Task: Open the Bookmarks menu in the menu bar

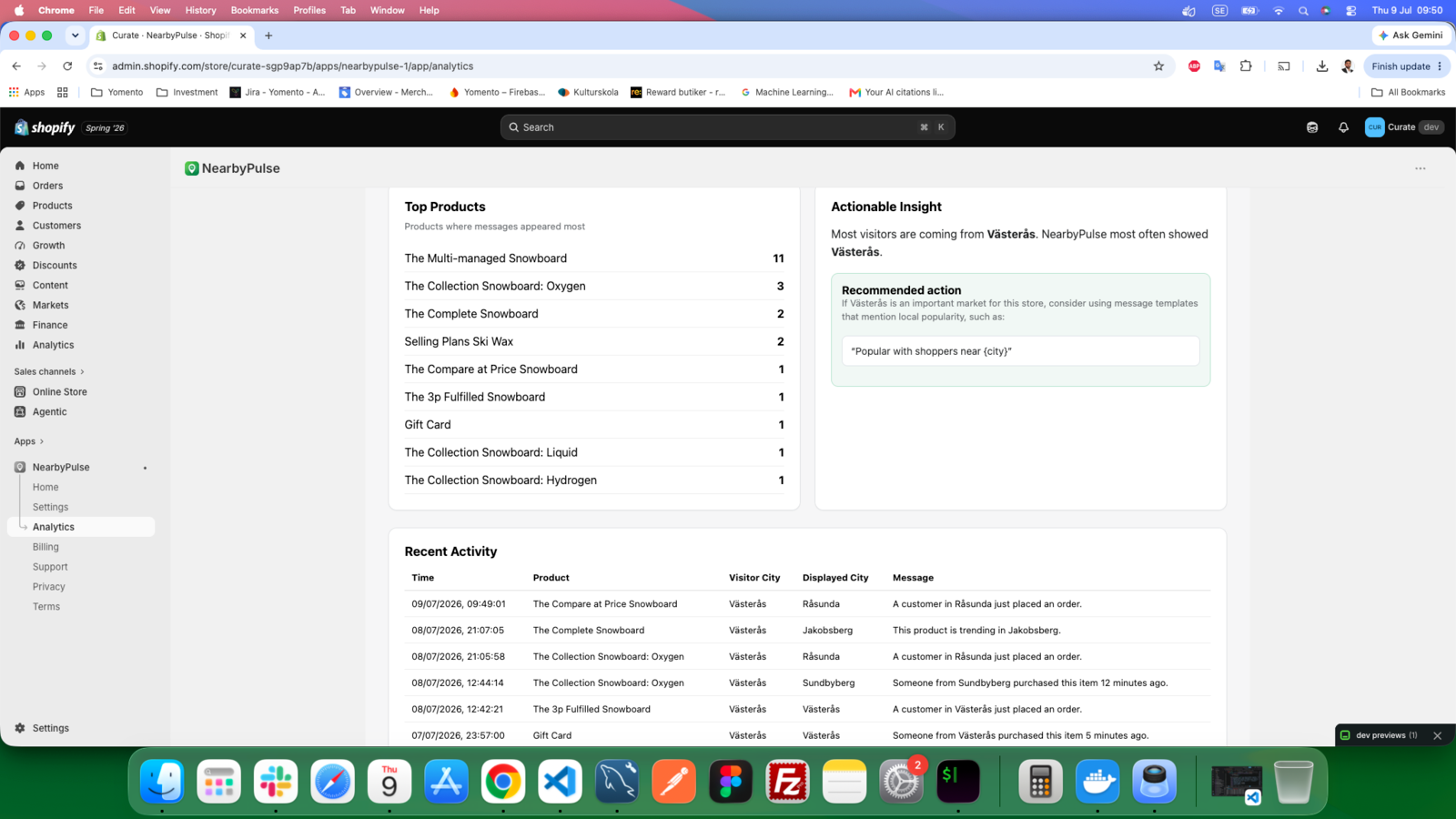Action: 255,10
